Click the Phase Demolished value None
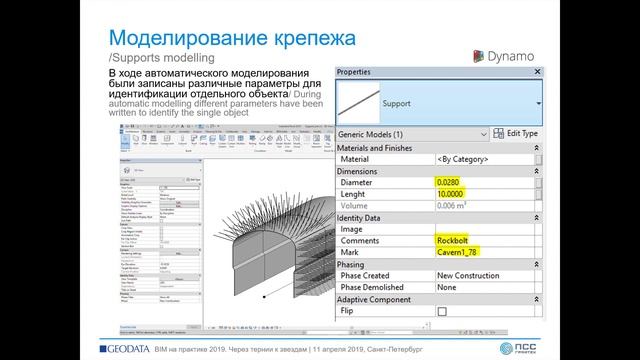640x360 pixels. pyautogui.click(x=447, y=287)
